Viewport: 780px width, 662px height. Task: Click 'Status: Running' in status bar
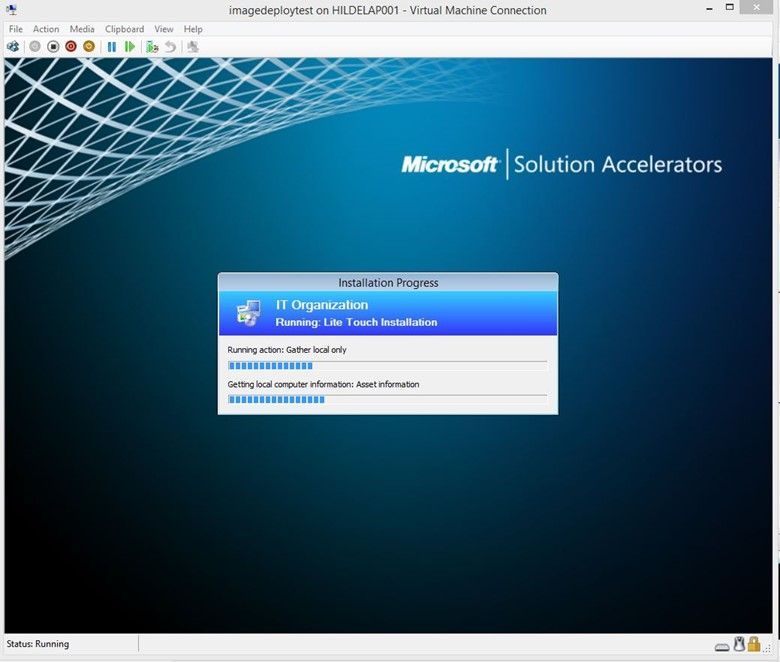(38, 644)
